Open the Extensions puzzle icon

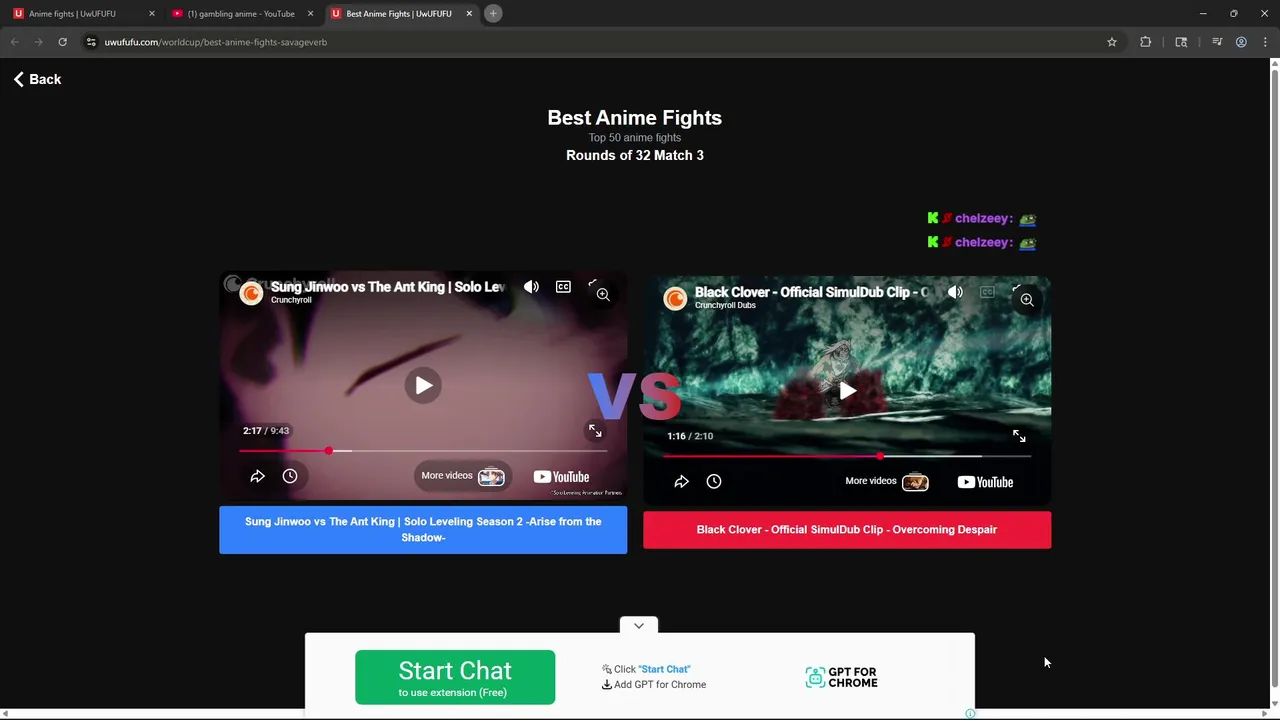coord(1146,42)
